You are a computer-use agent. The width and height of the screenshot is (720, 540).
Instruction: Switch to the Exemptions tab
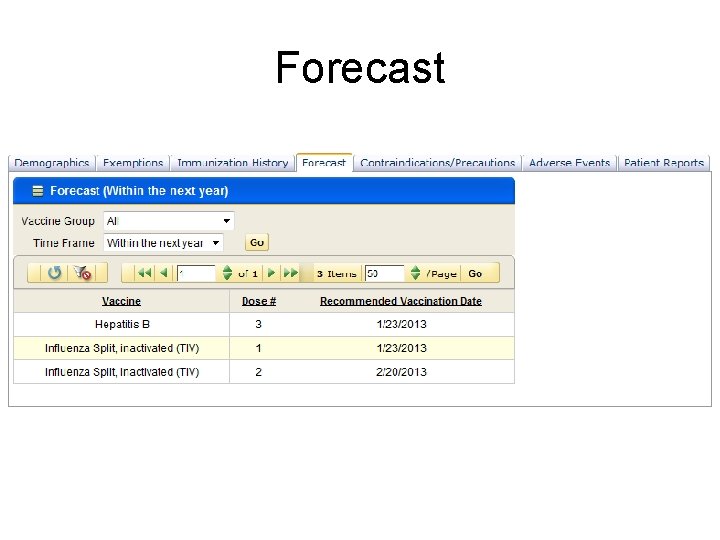(133, 163)
